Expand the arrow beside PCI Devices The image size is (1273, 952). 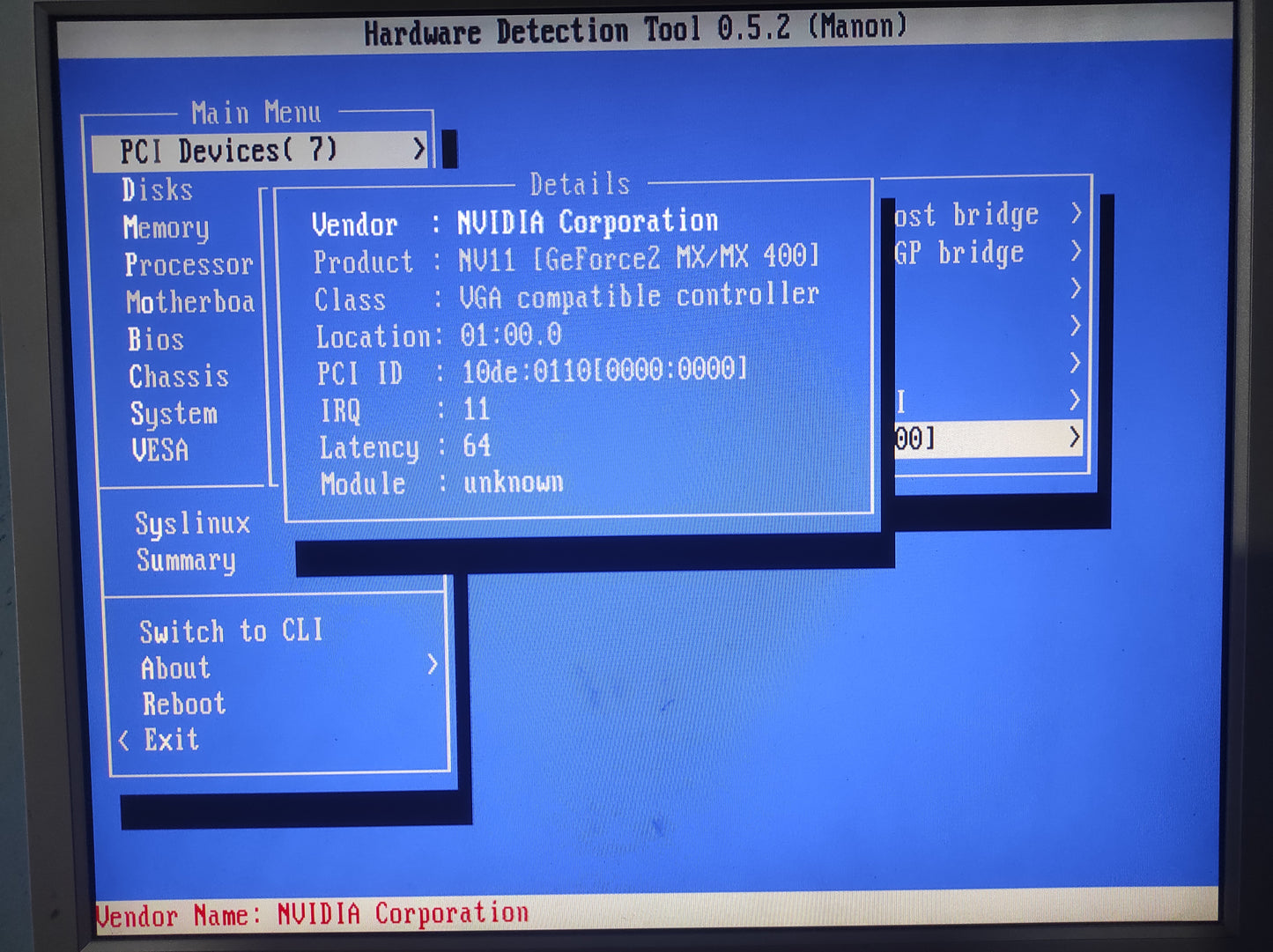pos(419,151)
